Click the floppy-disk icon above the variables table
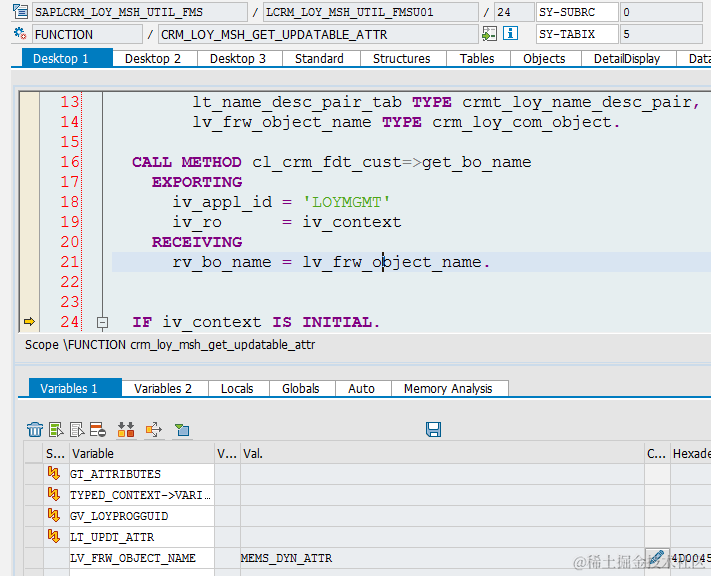 pos(433,429)
